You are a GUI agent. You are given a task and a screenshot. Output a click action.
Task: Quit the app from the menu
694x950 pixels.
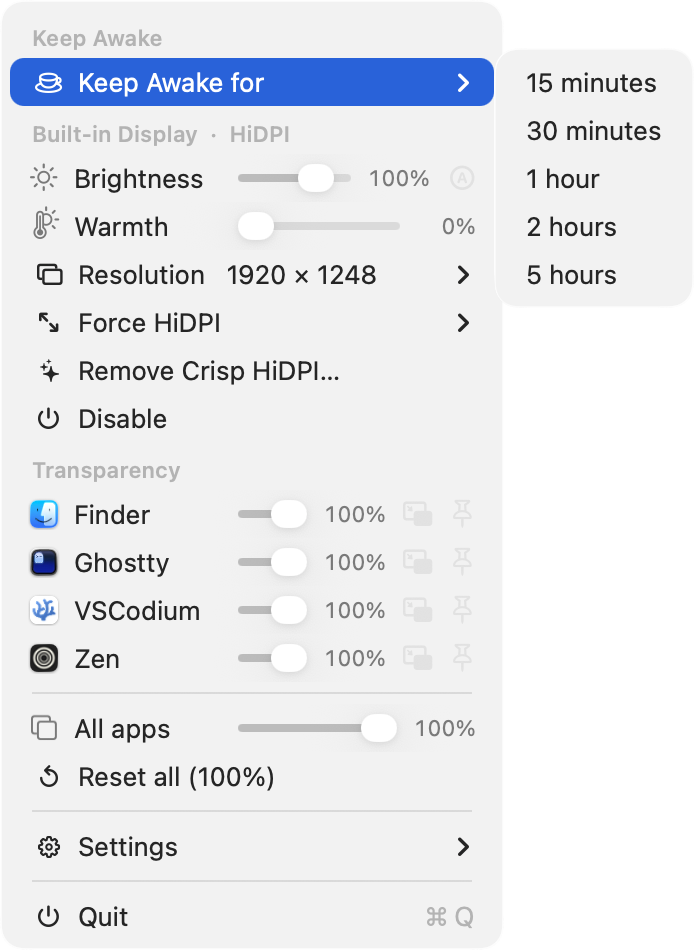coord(252,917)
